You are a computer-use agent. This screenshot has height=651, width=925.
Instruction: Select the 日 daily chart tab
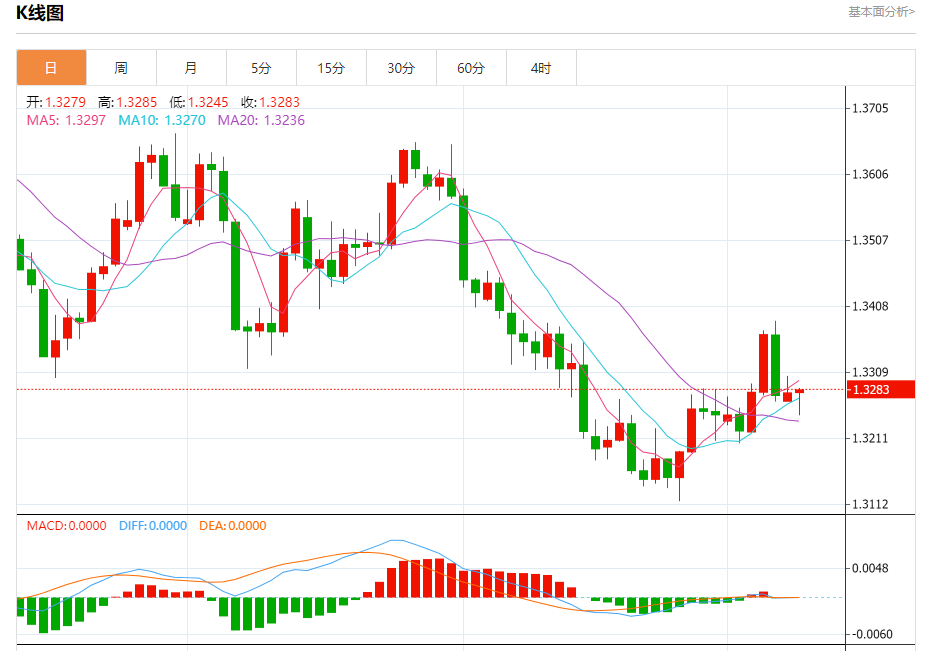pos(51,68)
